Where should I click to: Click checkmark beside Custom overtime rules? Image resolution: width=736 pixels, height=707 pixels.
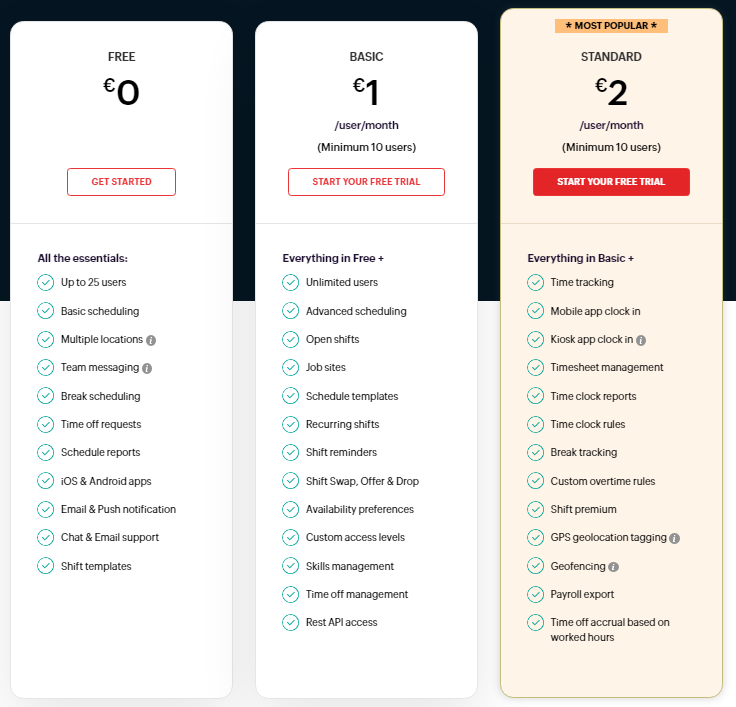(x=535, y=481)
